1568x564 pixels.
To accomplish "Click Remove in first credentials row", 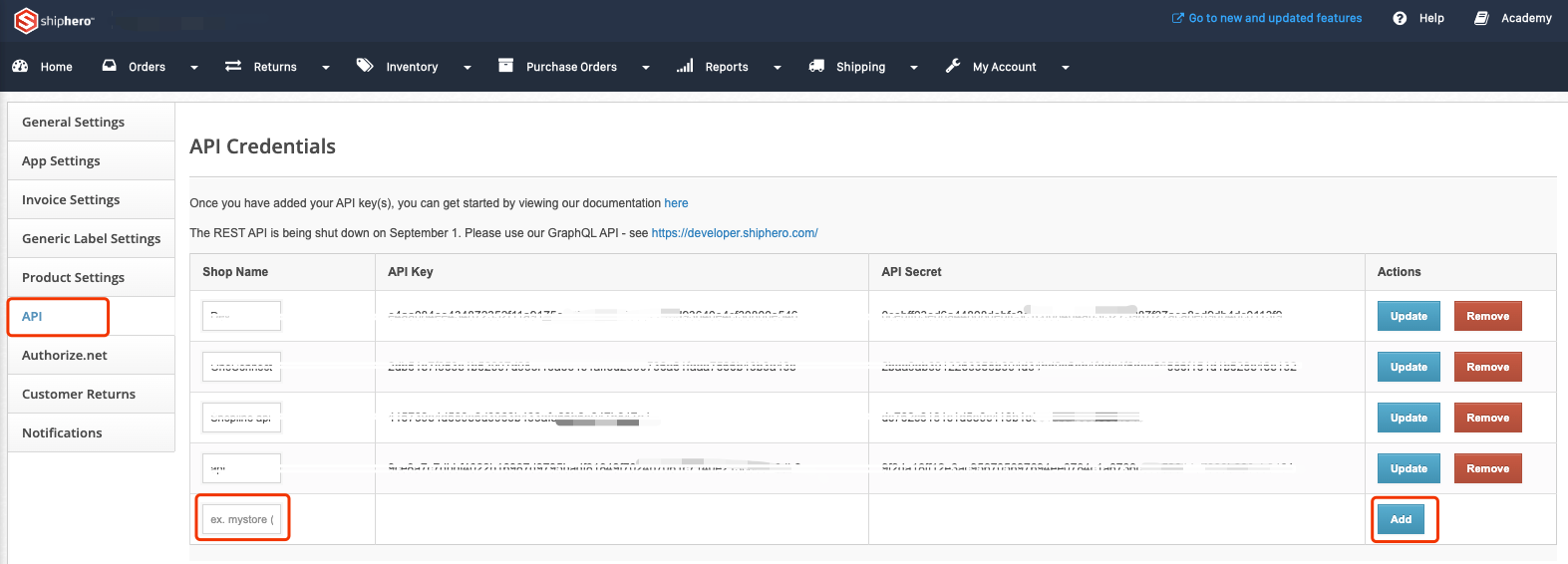I will [x=1487, y=316].
